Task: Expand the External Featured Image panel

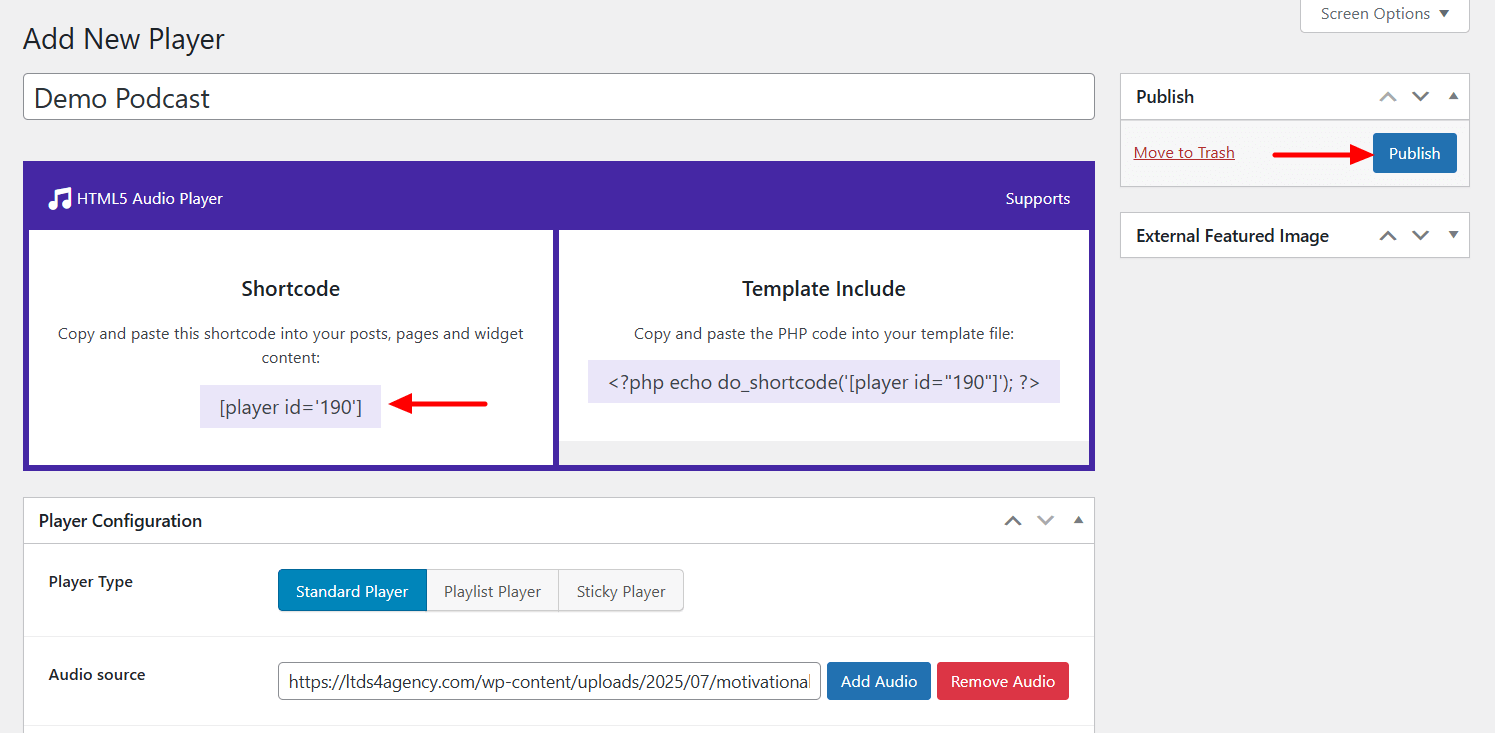Action: pyautogui.click(x=1453, y=236)
